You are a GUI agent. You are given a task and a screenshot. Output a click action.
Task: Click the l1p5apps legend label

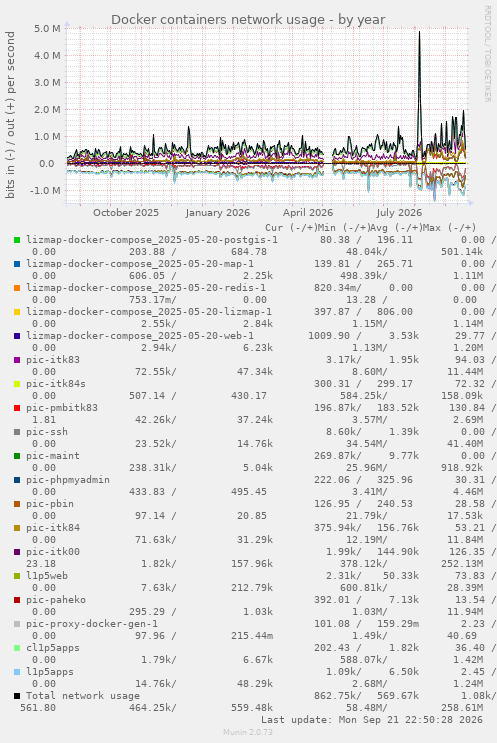[50, 672]
